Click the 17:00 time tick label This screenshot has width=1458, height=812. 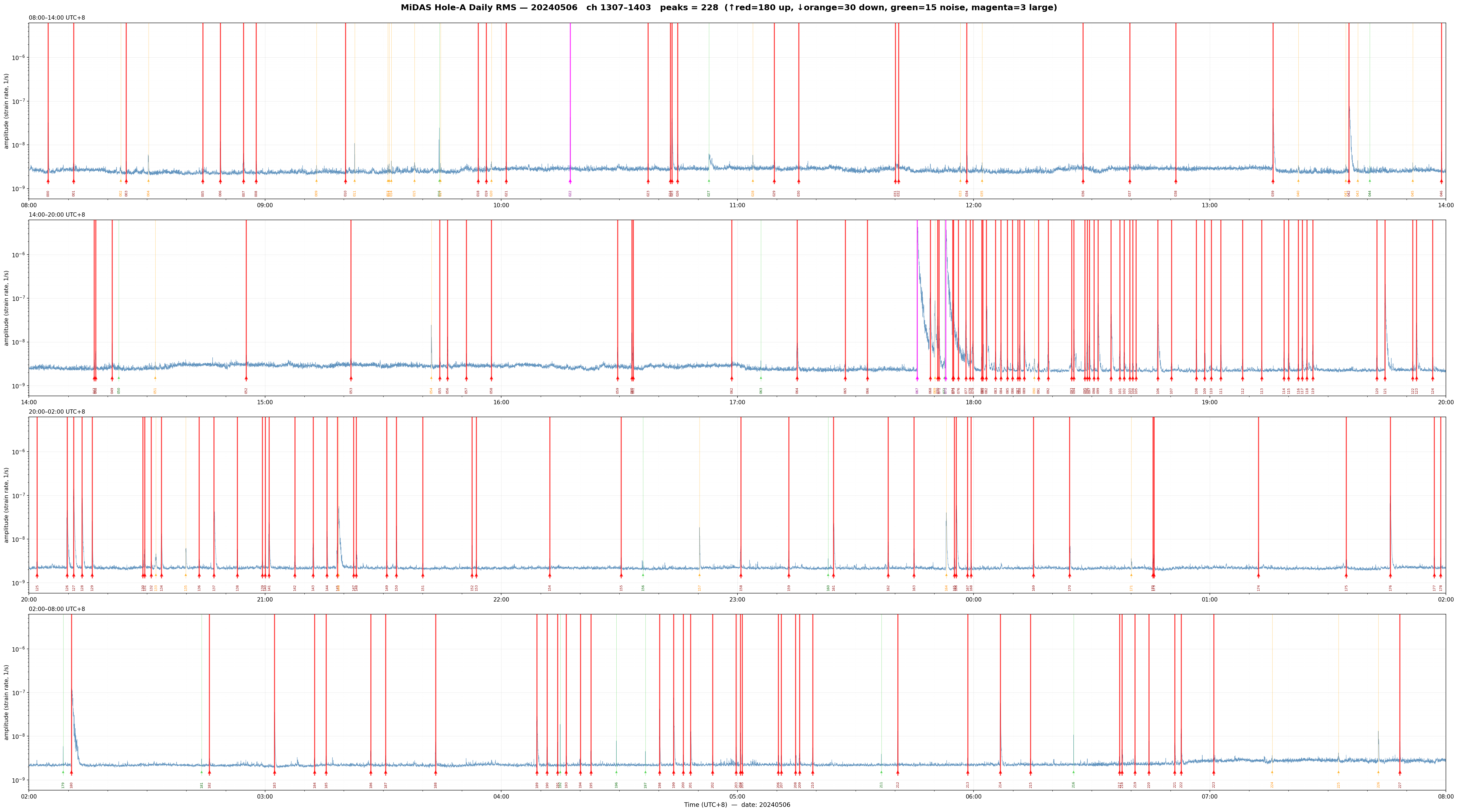(x=737, y=402)
